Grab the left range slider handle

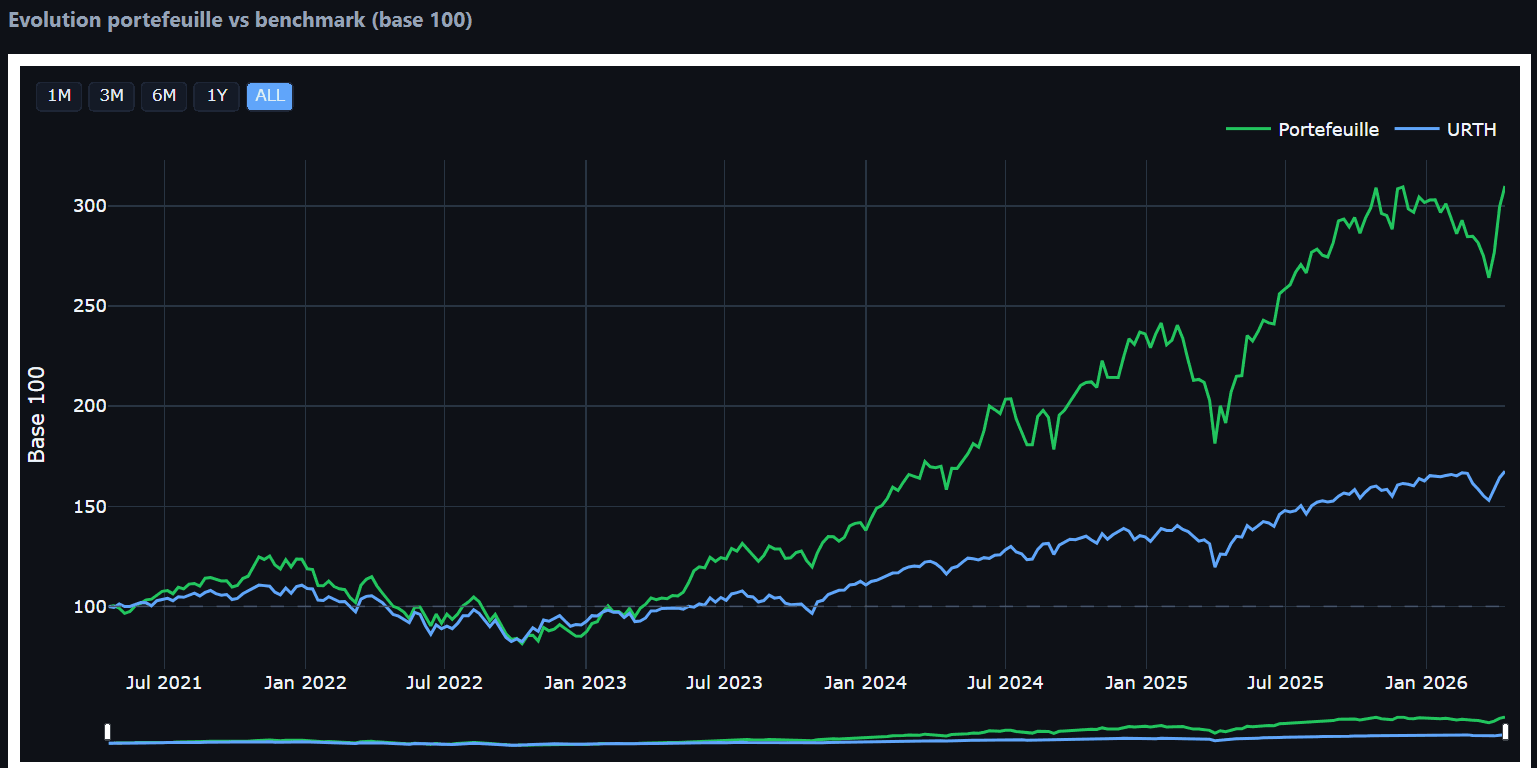pyautogui.click(x=108, y=731)
